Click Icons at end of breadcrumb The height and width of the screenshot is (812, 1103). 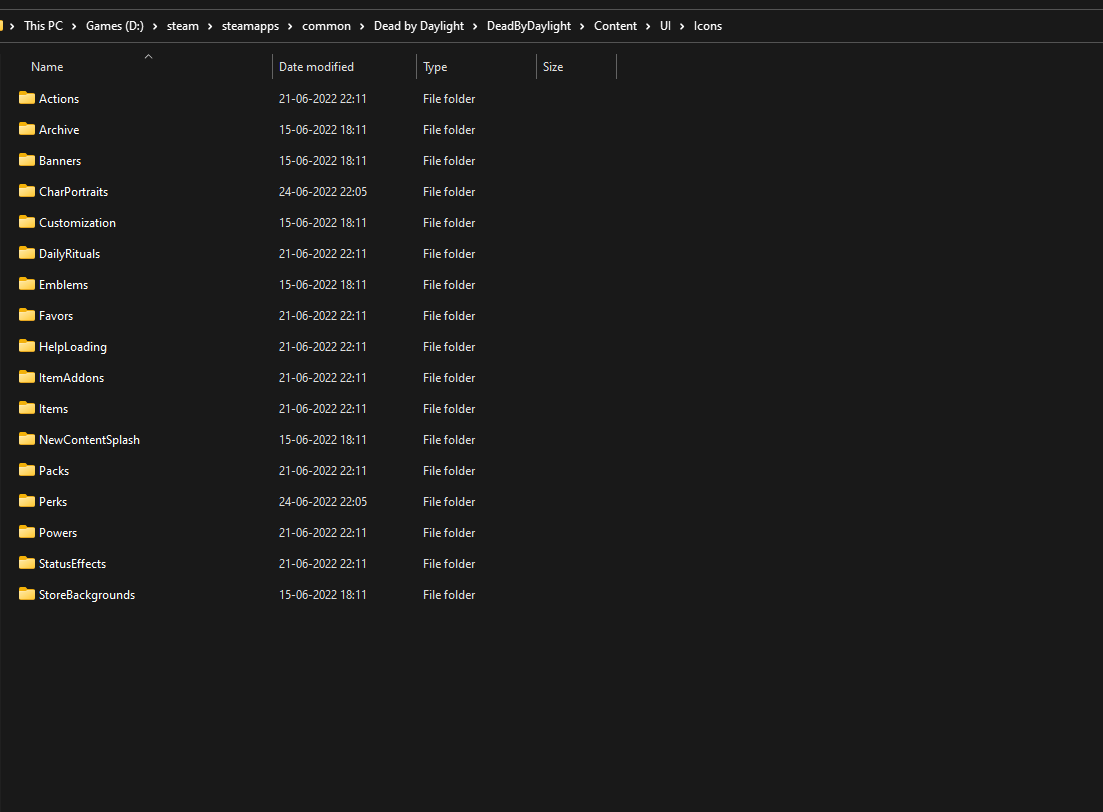click(708, 26)
